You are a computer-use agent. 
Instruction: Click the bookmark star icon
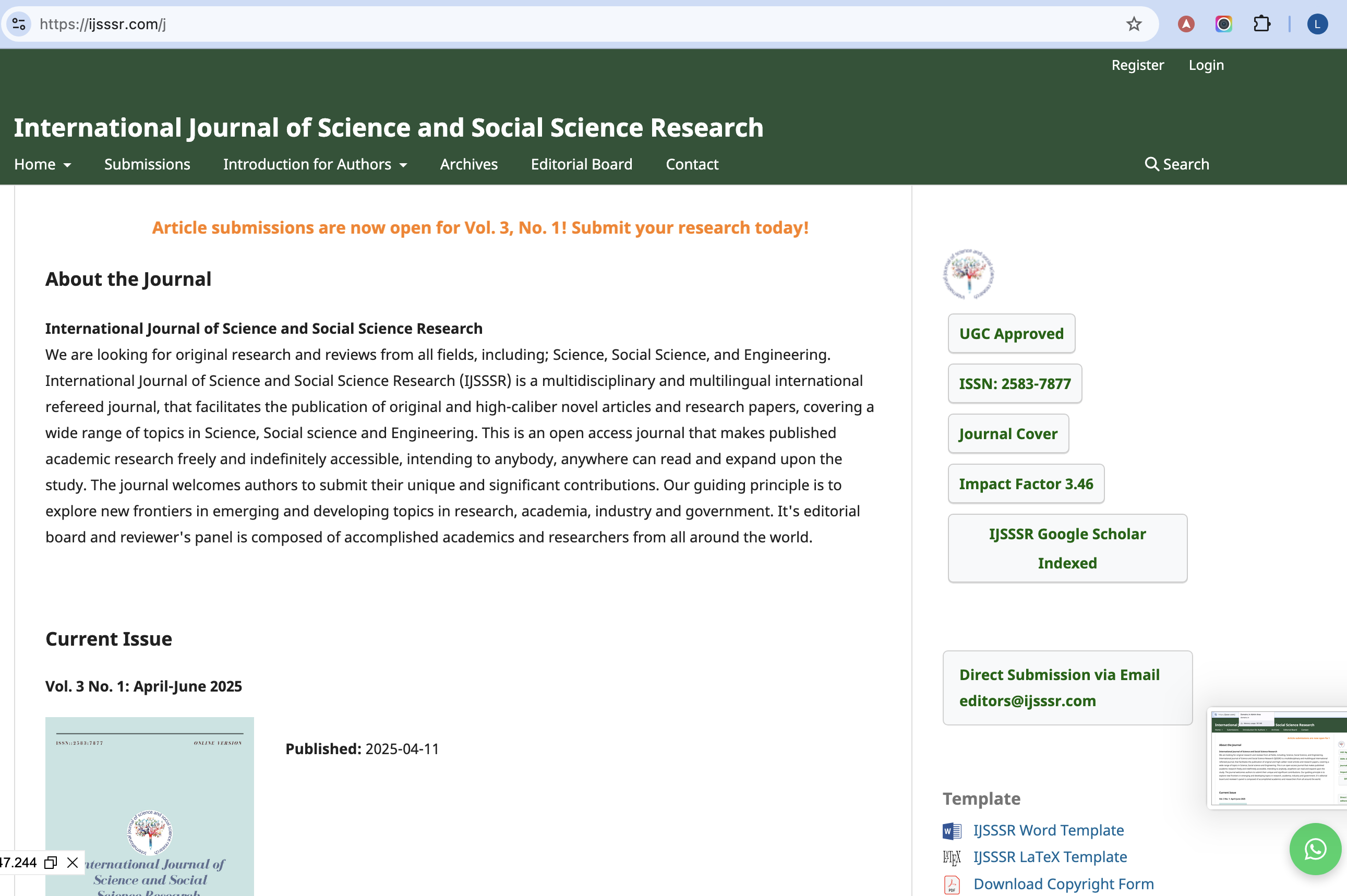pos(1133,24)
